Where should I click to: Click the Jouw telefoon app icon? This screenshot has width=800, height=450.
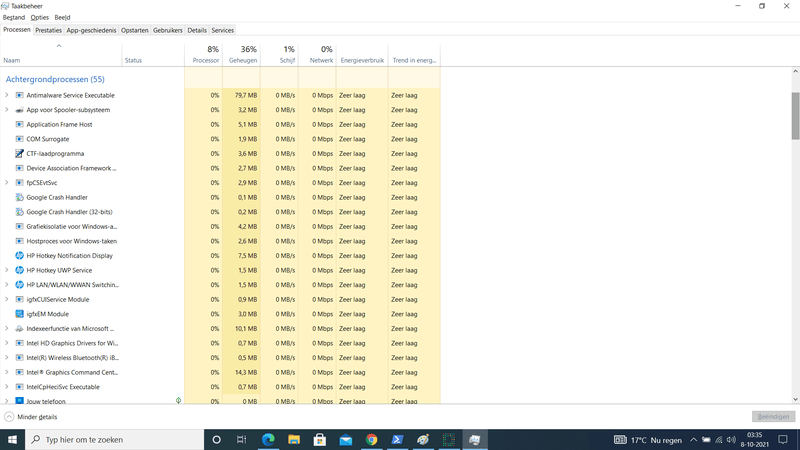(x=19, y=401)
